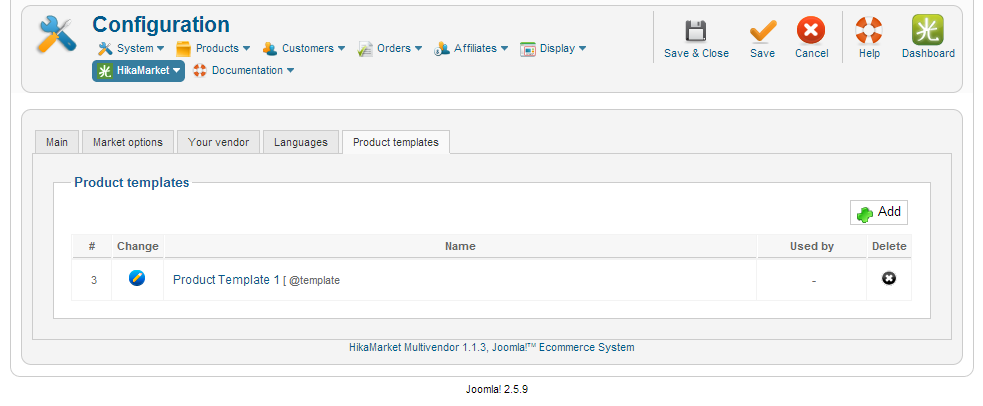Select the Languages tab
983x406 pixels.
tap(301, 142)
